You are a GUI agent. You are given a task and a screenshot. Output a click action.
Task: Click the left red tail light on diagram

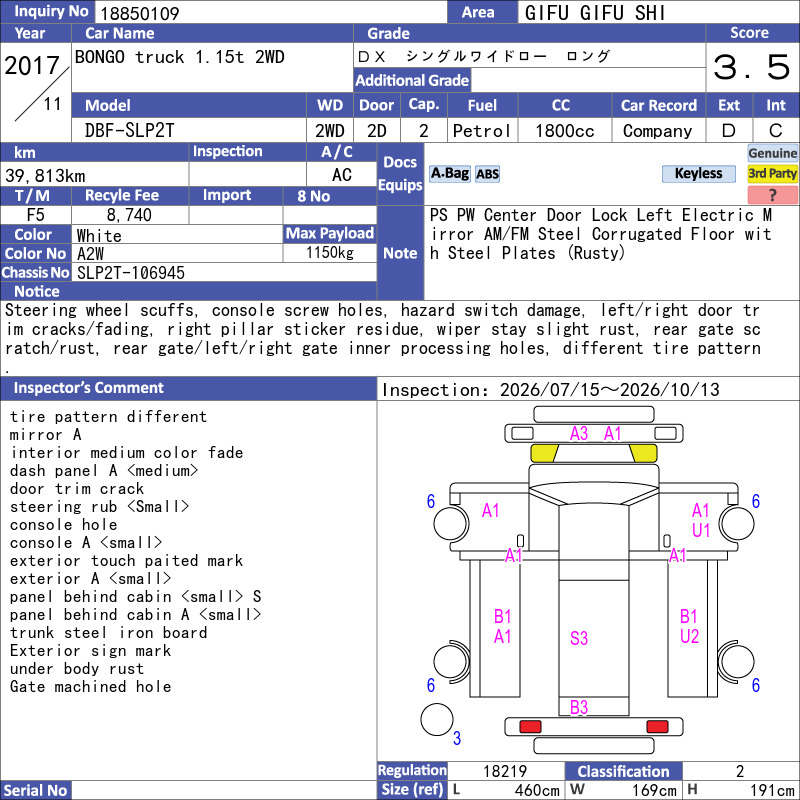[x=530, y=727]
